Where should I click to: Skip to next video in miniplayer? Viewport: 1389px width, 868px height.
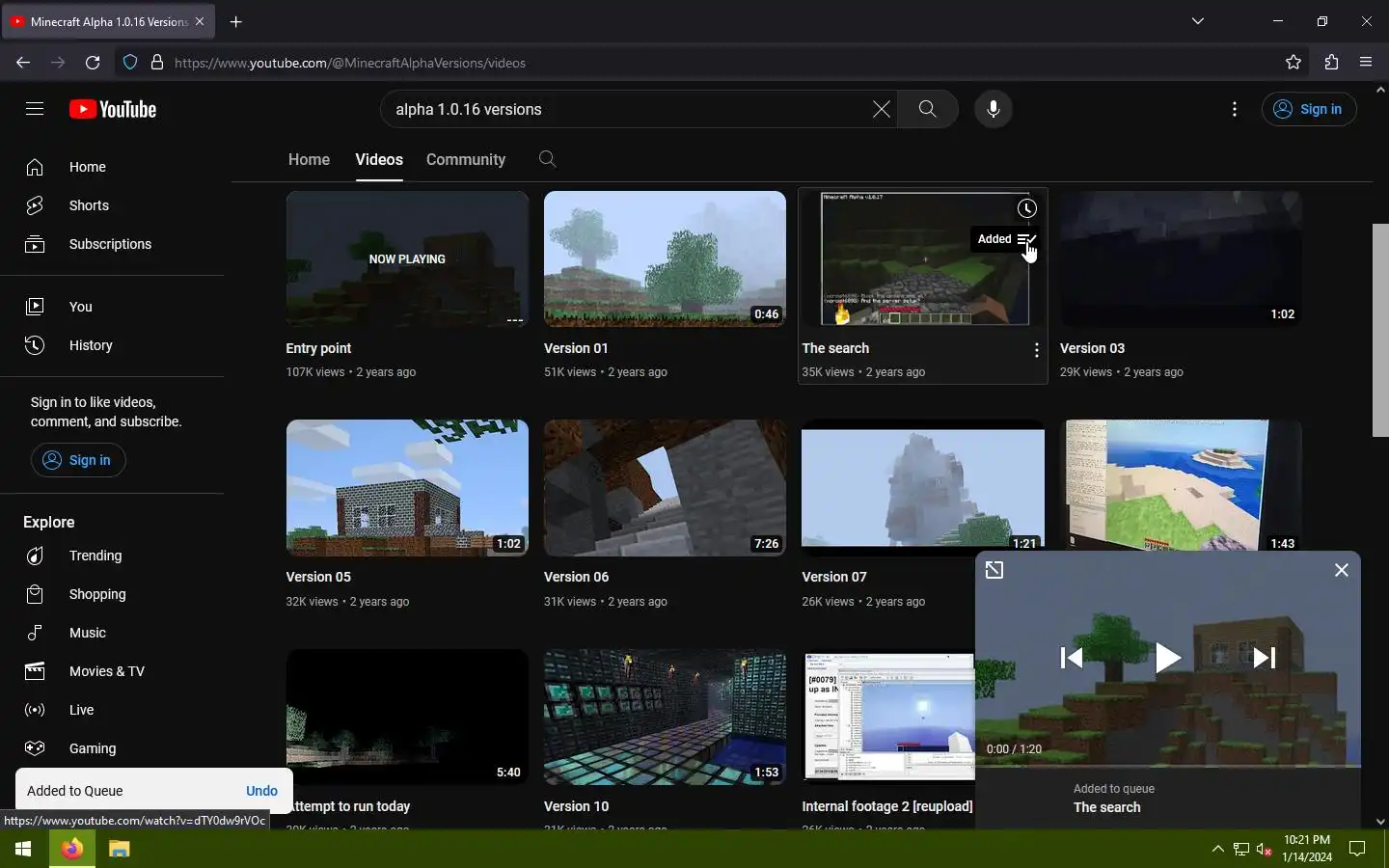pos(1264,658)
